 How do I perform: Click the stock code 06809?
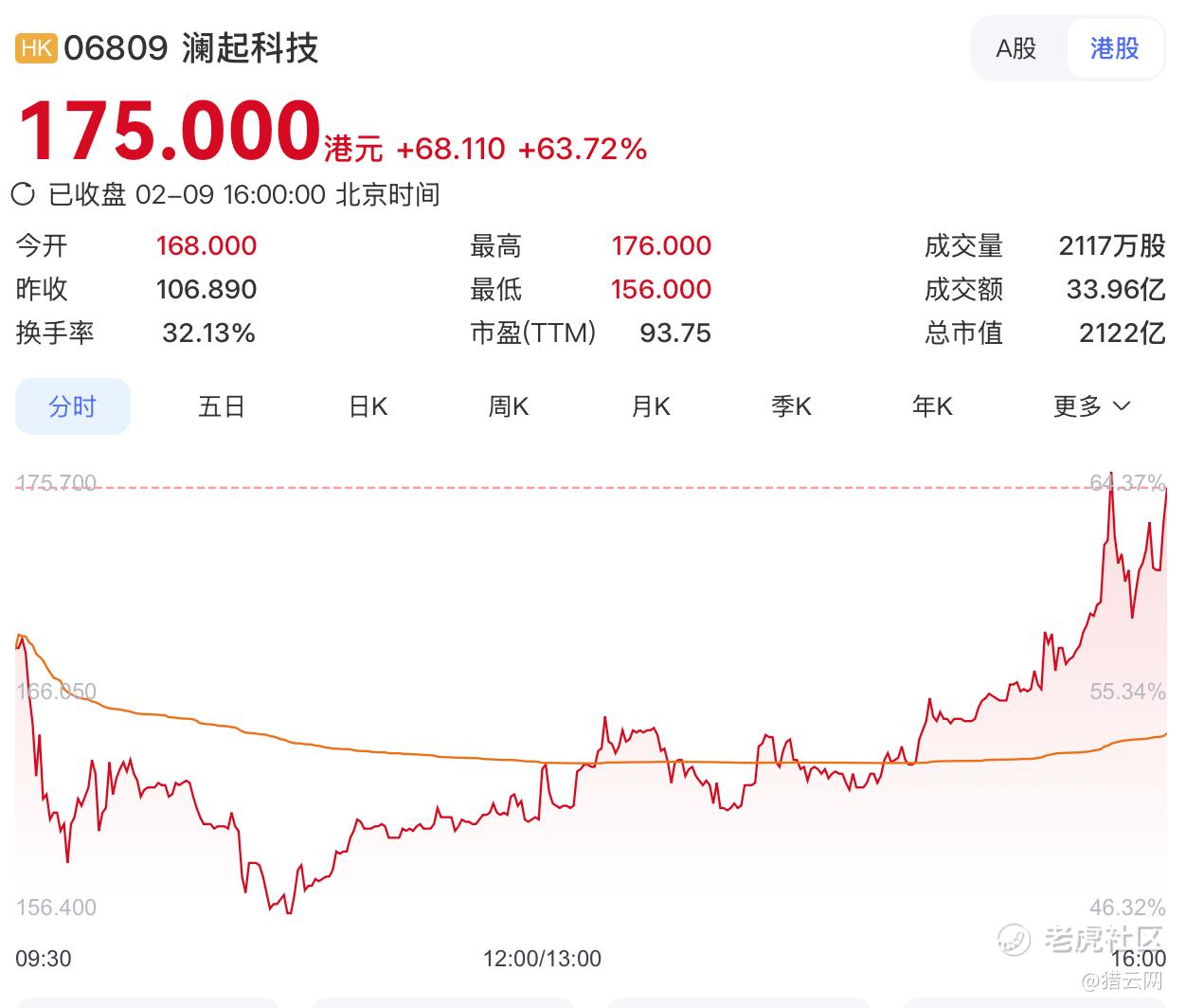[x=116, y=47]
